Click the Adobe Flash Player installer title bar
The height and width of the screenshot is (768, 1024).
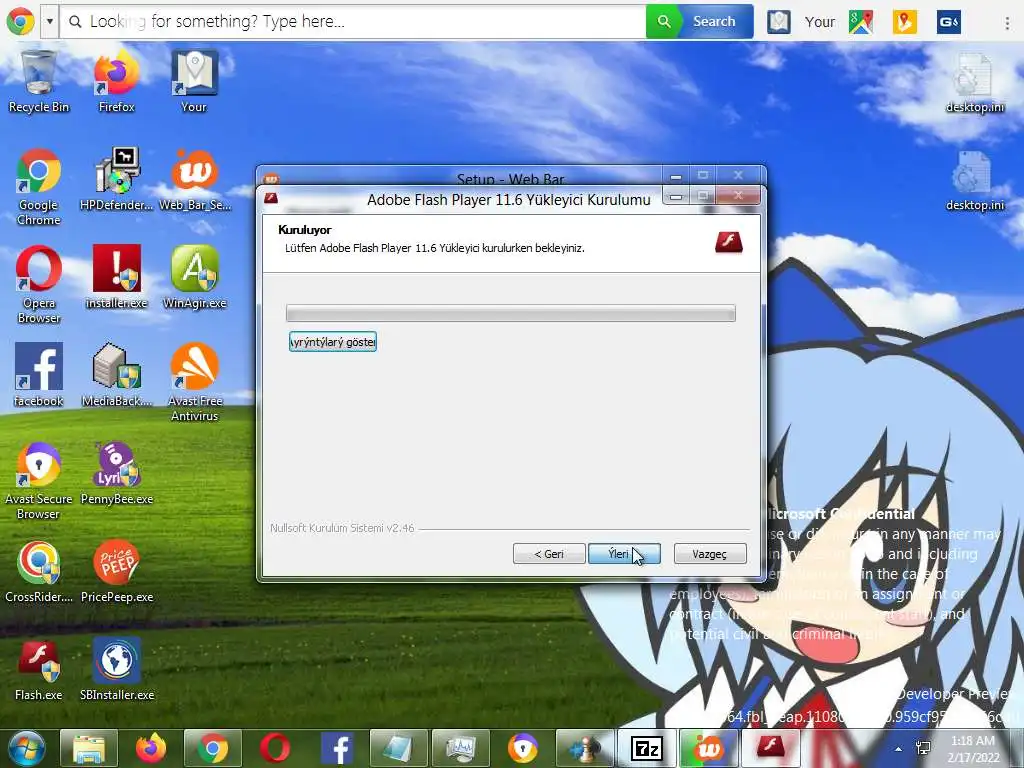click(509, 200)
